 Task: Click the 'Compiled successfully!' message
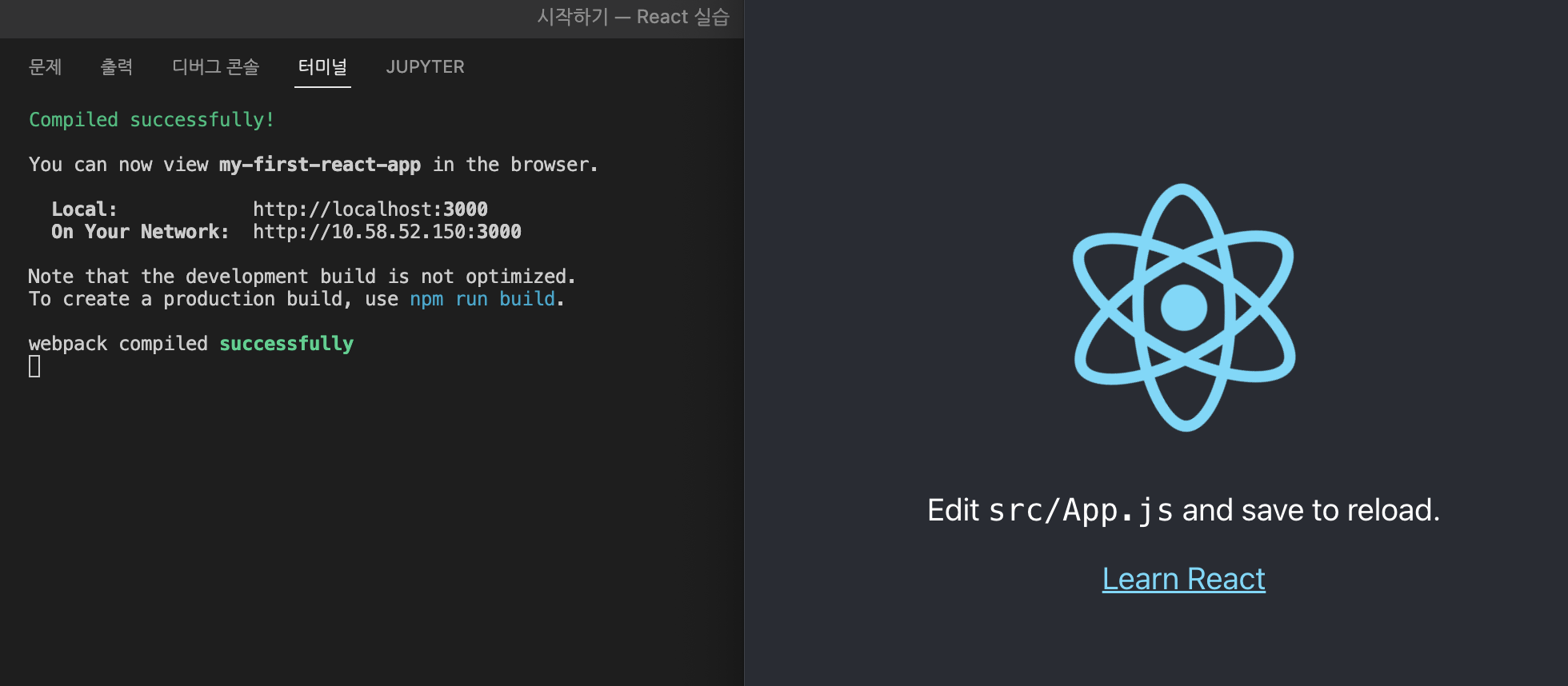152,120
